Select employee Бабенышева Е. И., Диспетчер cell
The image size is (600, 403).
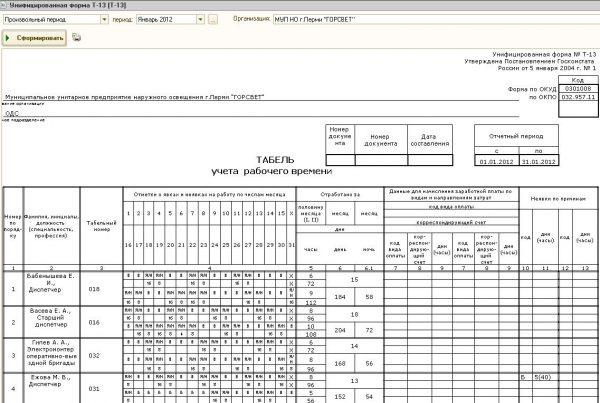point(52,289)
